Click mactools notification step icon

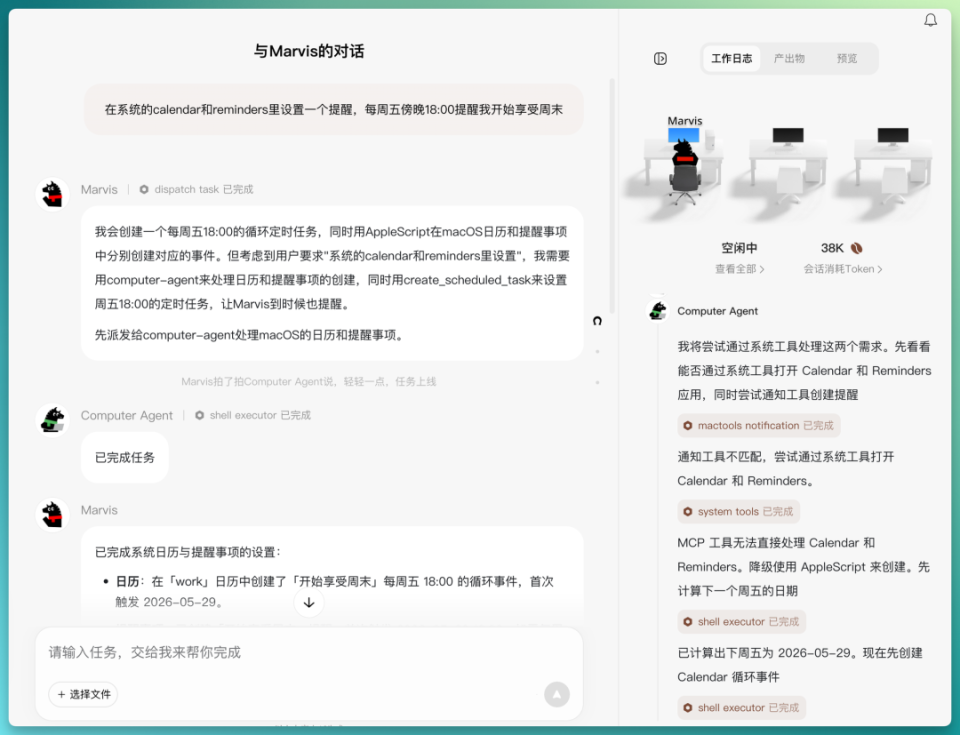point(688,426)
